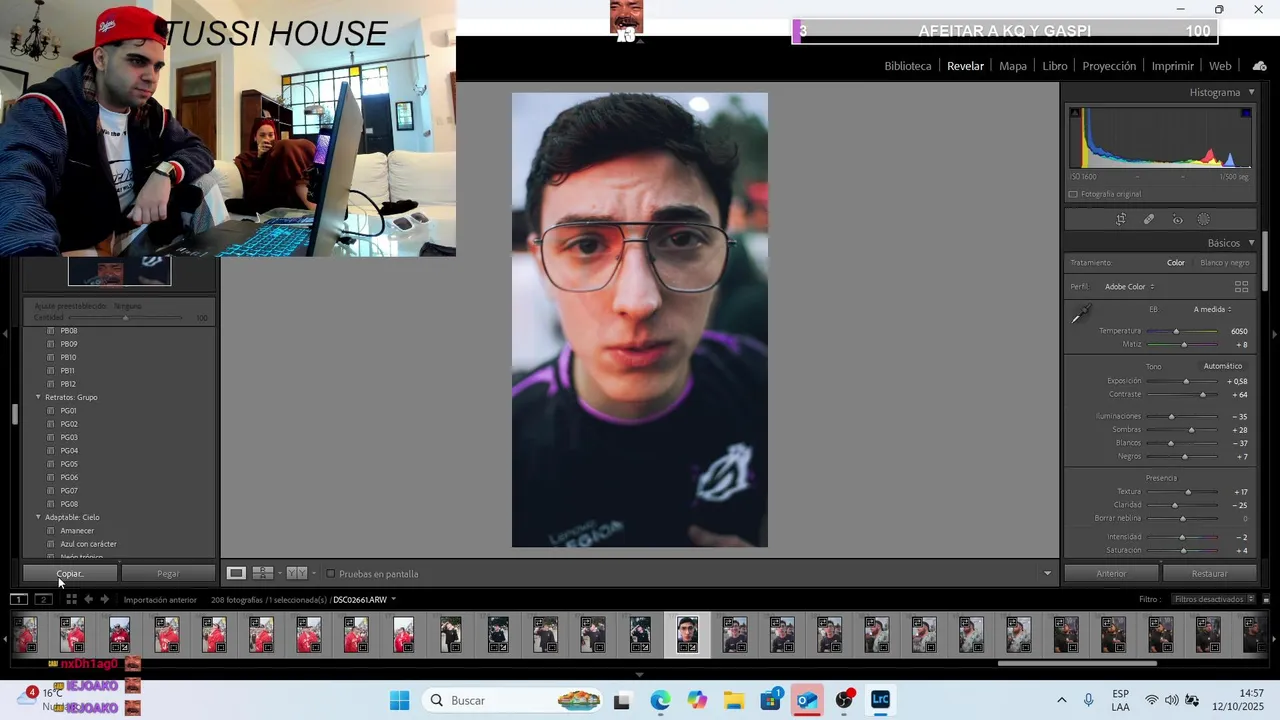Open grid view icon in filmstrip bar
This screenshot has width=1280, height=720.
71,599
